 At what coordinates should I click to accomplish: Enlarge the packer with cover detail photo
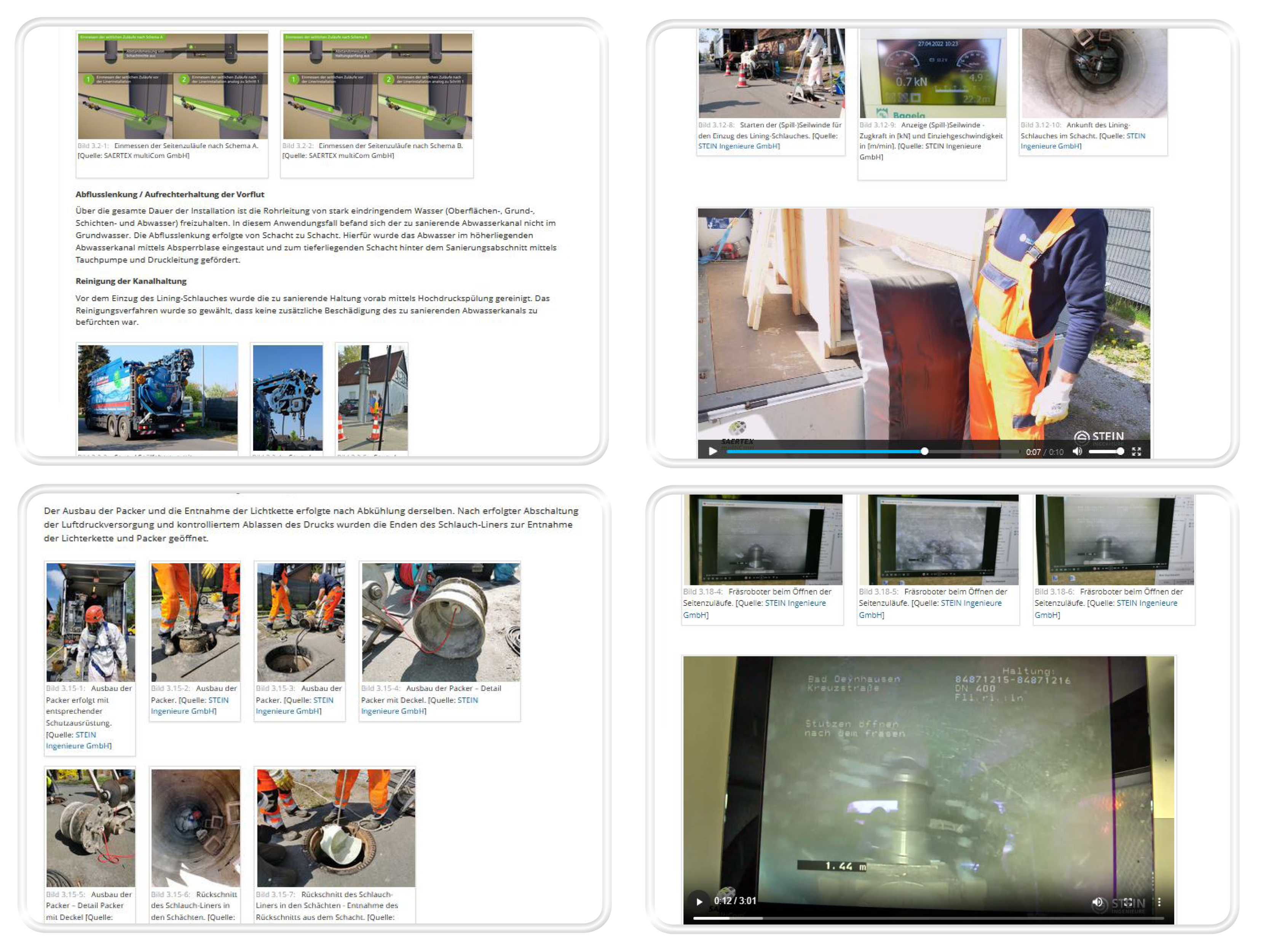pos(441,622)
